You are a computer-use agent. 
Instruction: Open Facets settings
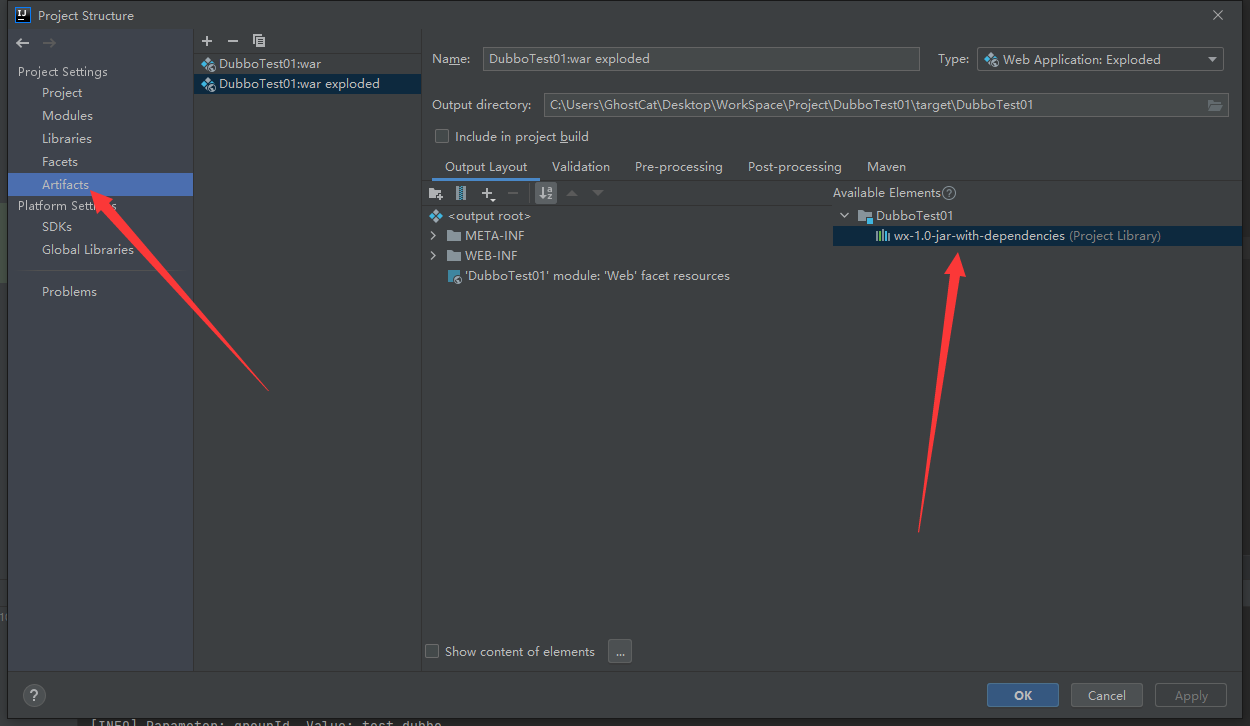[60, 162]
